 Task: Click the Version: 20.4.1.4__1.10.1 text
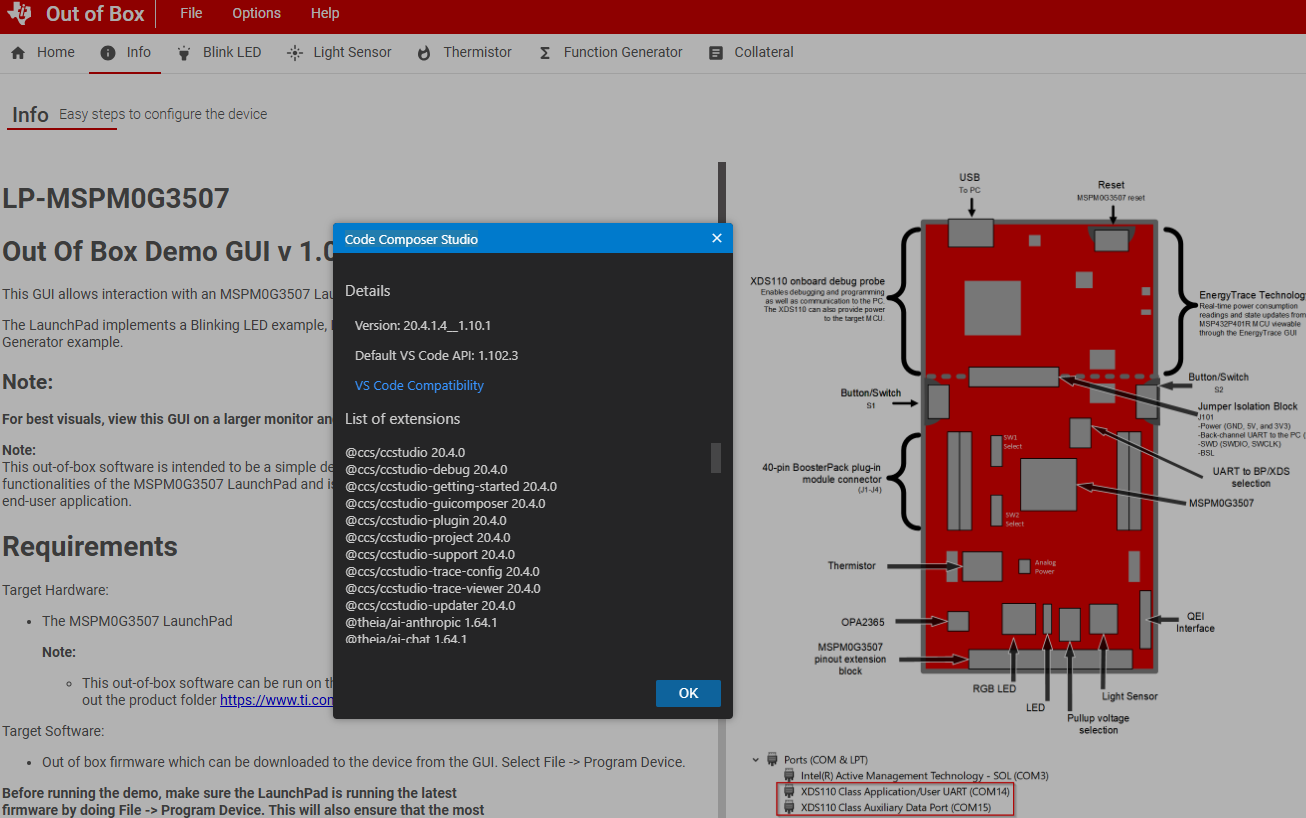(423, 326)
